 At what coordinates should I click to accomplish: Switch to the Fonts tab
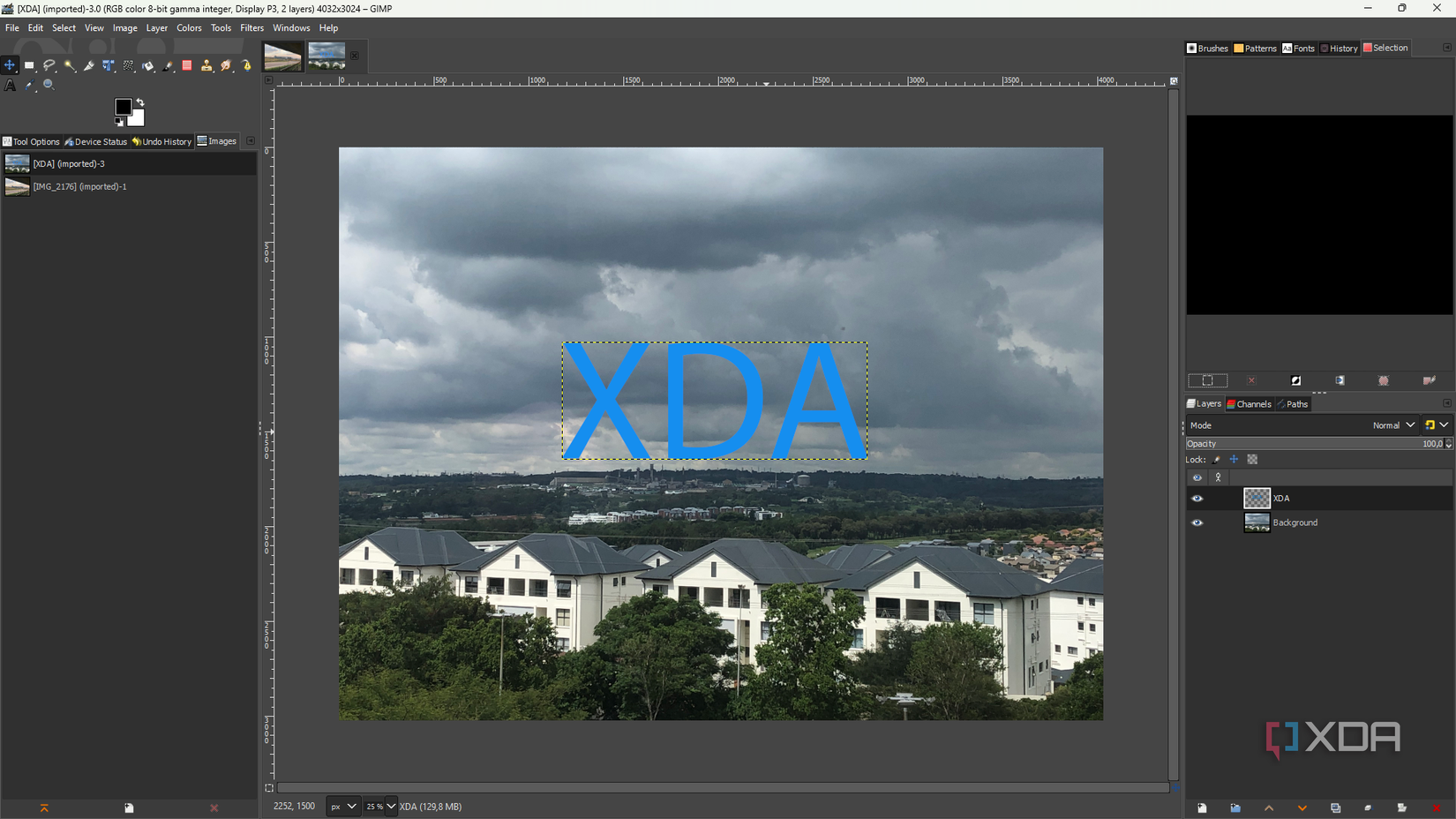[1298, 49]
